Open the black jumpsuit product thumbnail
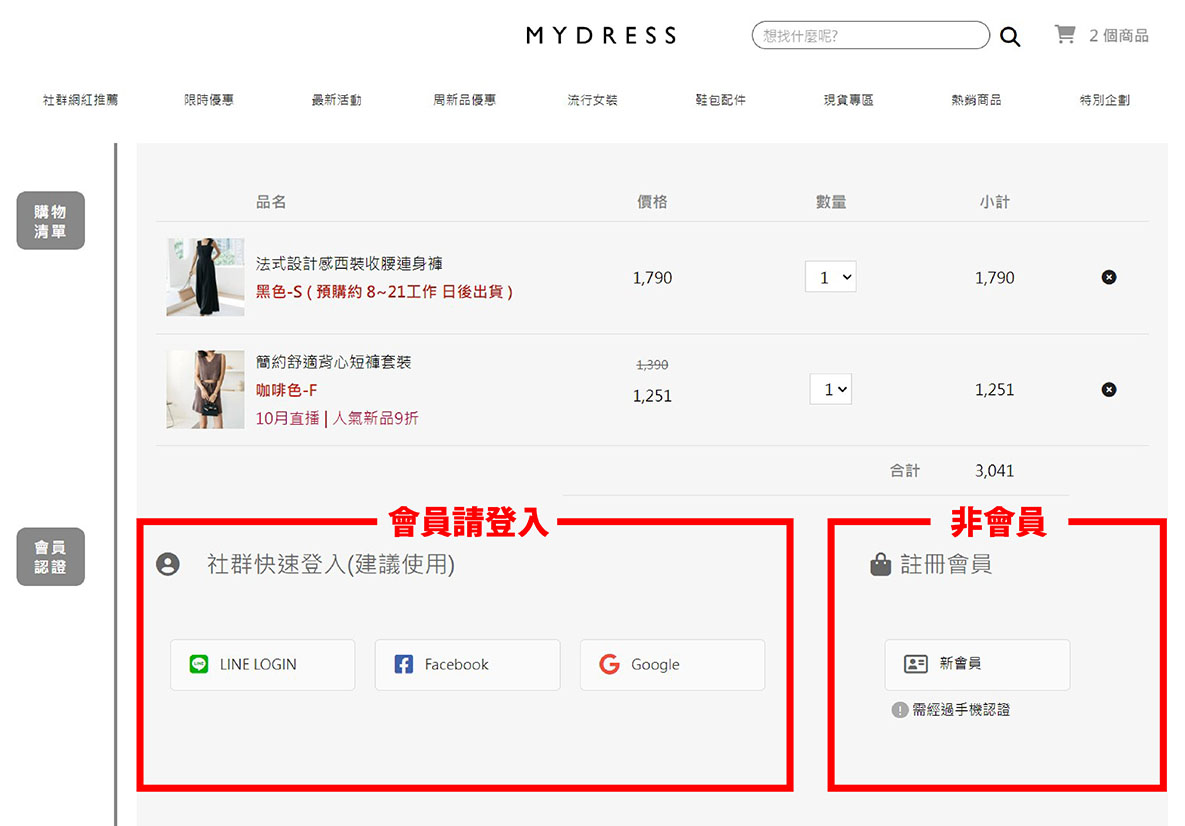1185x826 pixels. [x=206, y=277]
